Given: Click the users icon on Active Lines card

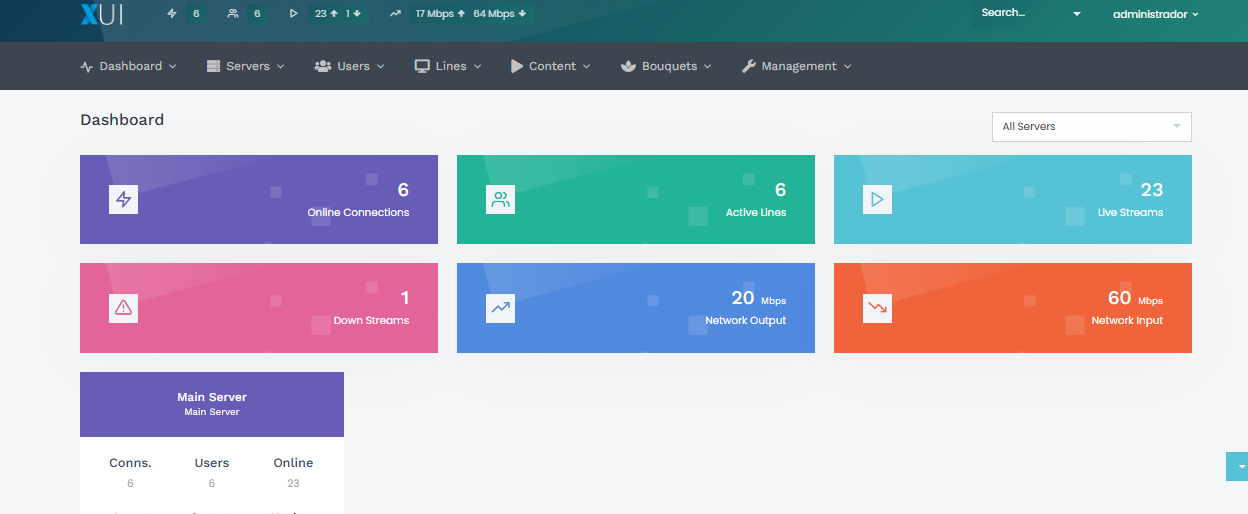Looking at the screenshot, I should click(x=500, y=199).
